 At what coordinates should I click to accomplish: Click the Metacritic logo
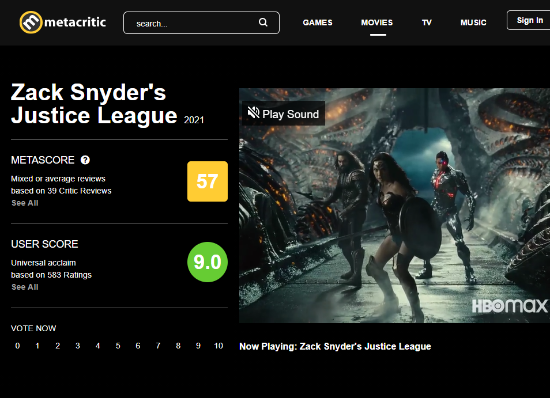[63, 22]
